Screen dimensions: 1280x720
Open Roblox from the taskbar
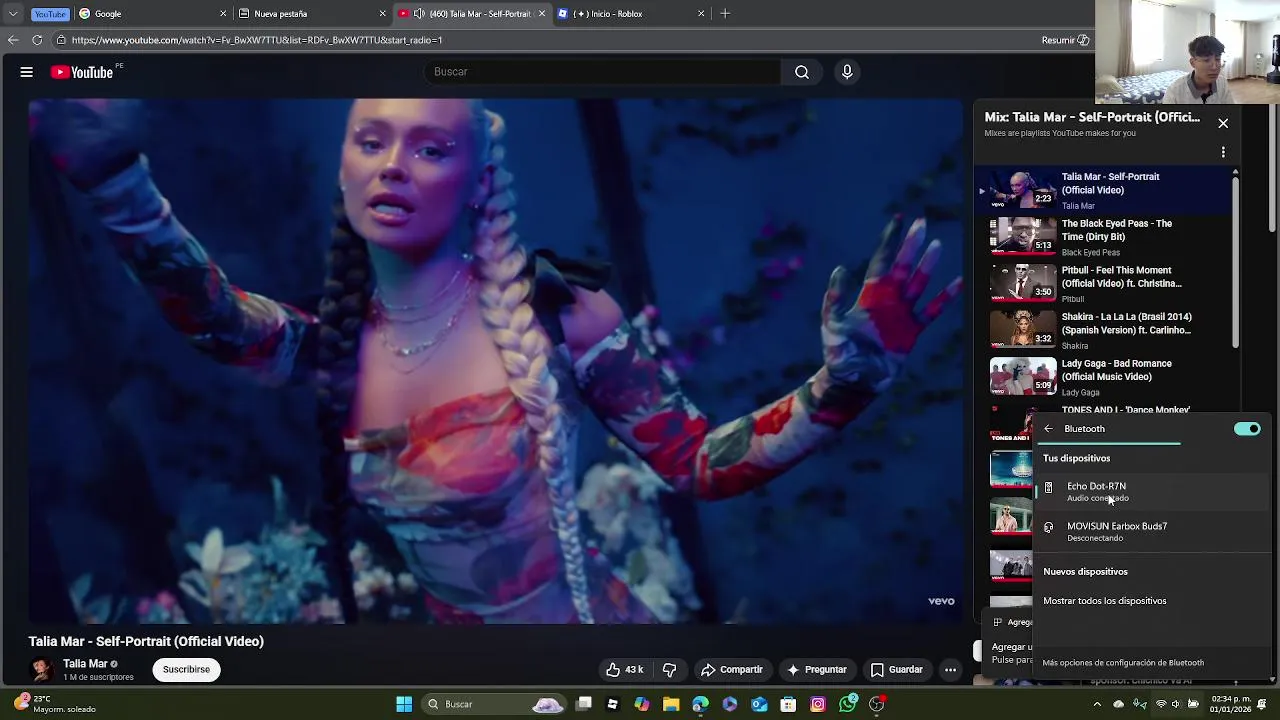click(613, 704)
